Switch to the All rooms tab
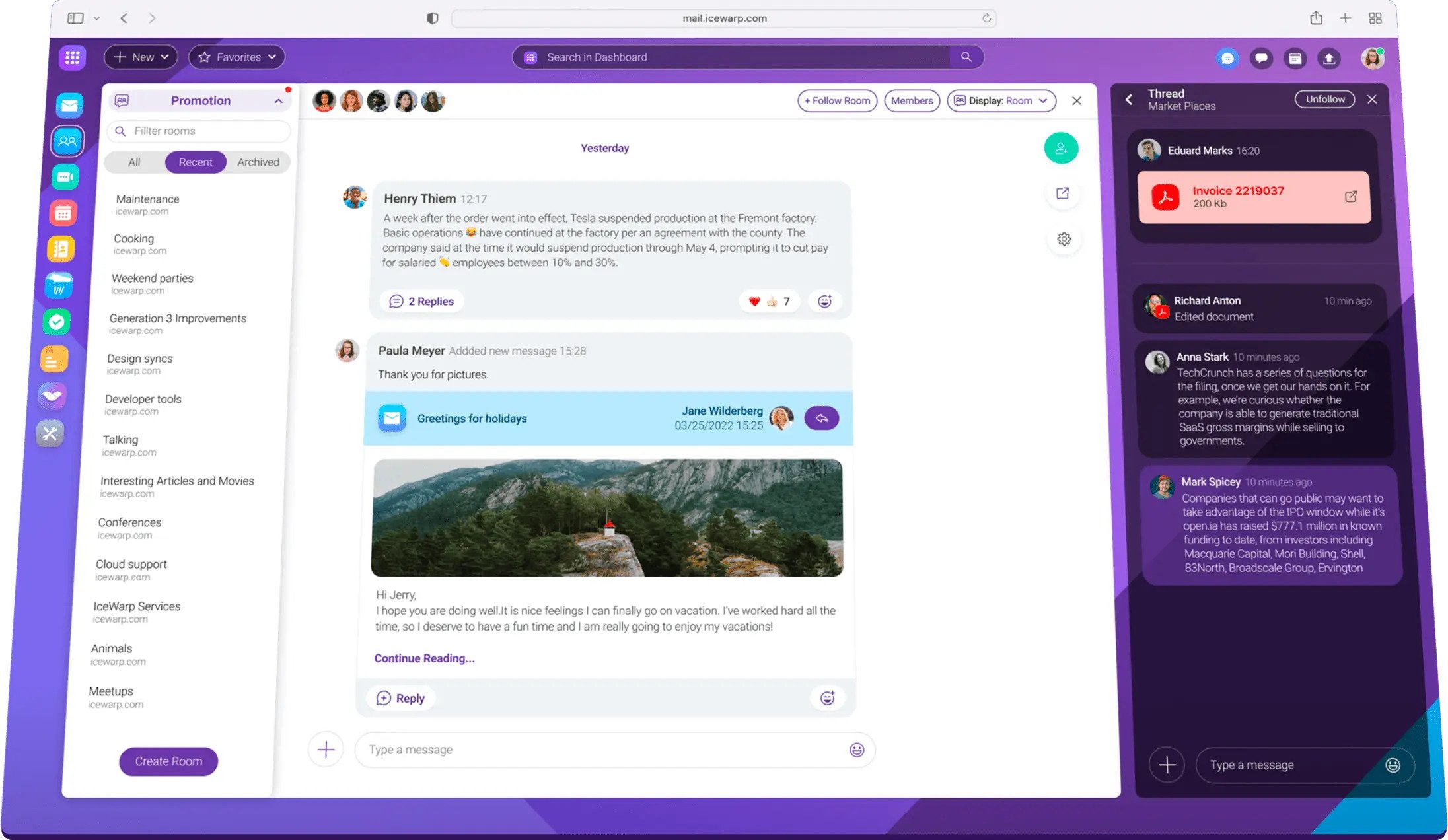This screenshot has width=1448, height=840. coord(134,162)
